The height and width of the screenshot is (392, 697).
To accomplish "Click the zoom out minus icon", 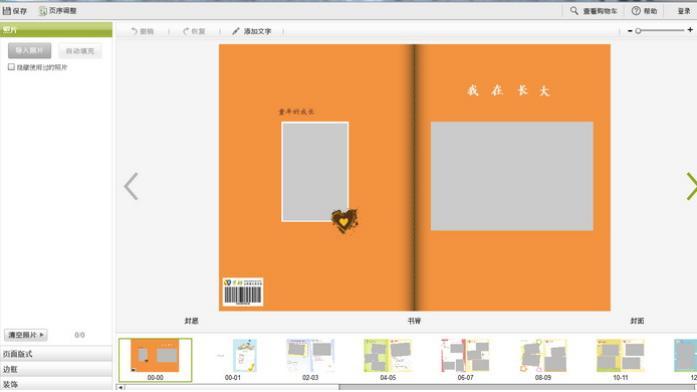I will (630, 31).
